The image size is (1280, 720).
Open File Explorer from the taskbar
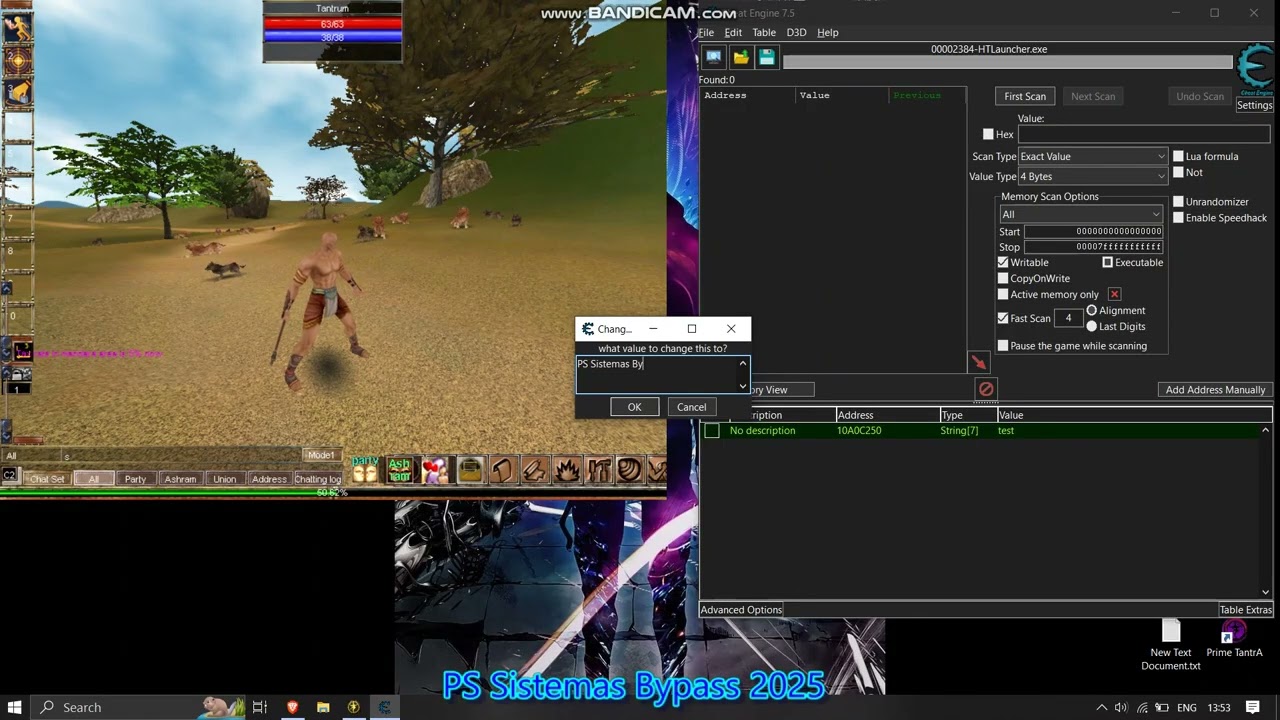tap(323, 707)
